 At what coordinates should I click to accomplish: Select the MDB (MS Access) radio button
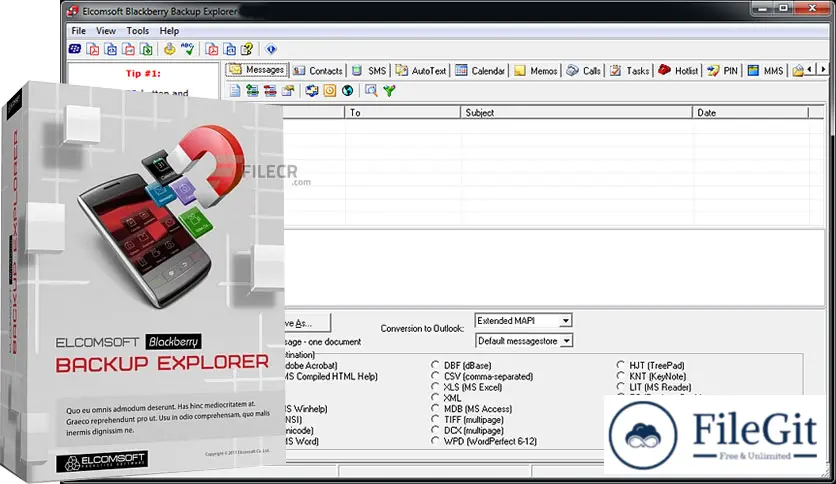(x=435, y=408)
